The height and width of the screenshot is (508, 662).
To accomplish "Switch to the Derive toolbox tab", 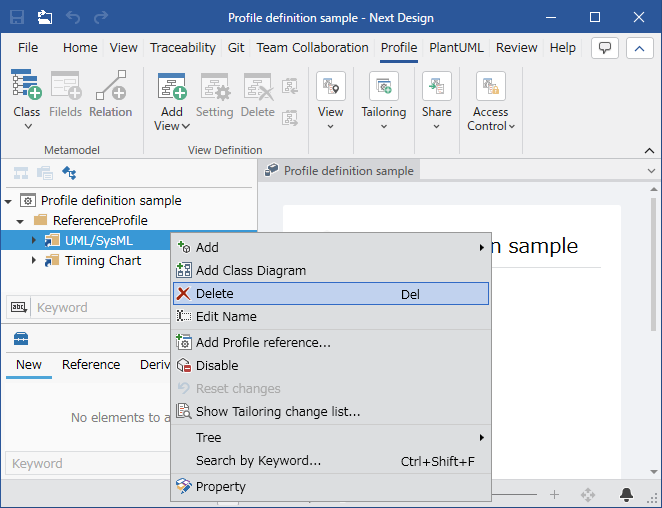I will point(155,364).
